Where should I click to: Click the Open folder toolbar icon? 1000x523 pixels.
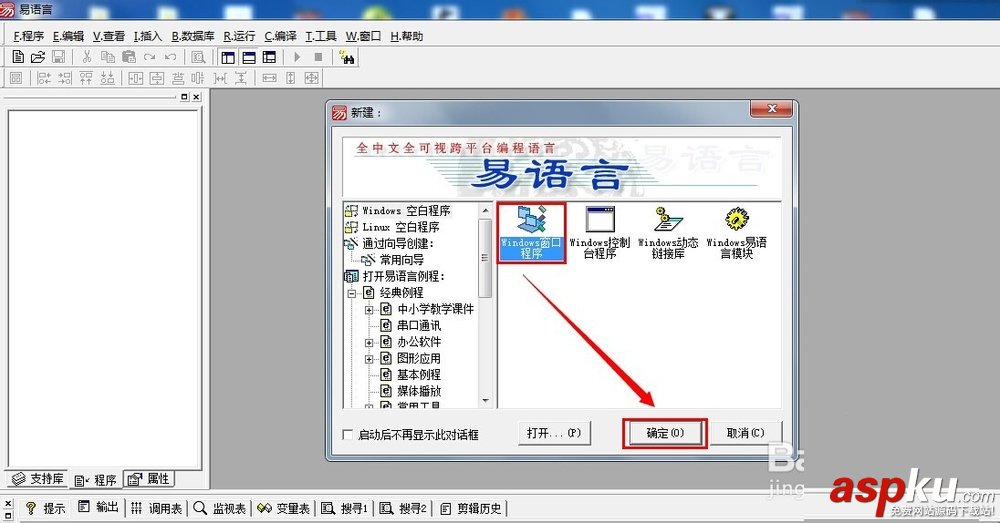38,57
